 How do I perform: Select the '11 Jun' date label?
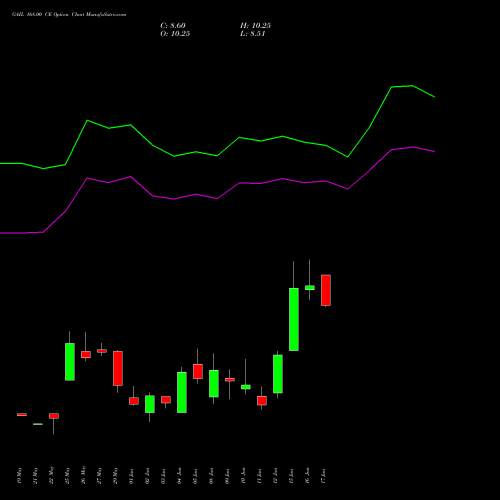click(x=259, y=476)
